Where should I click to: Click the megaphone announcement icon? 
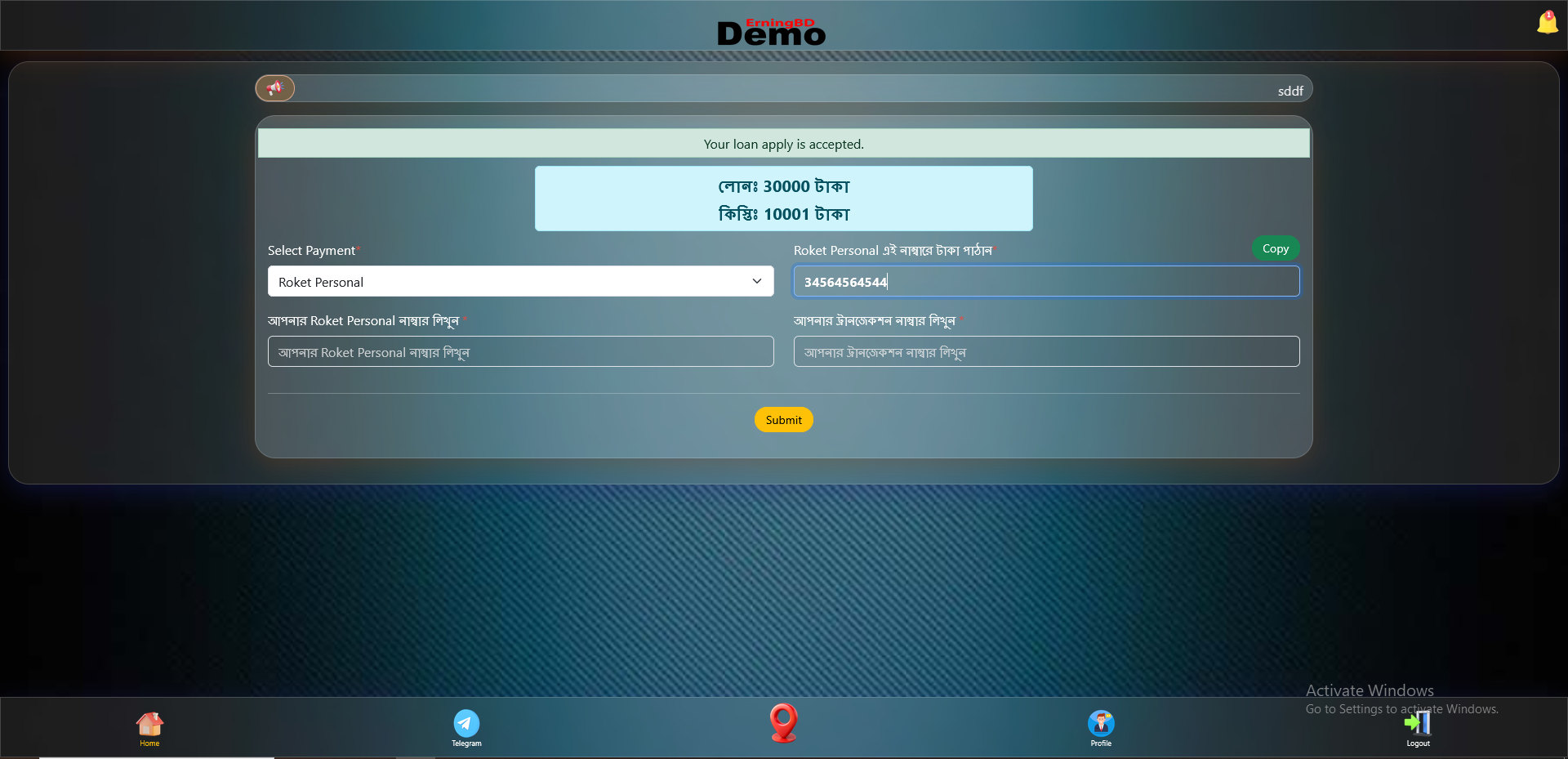click(275, 88)
